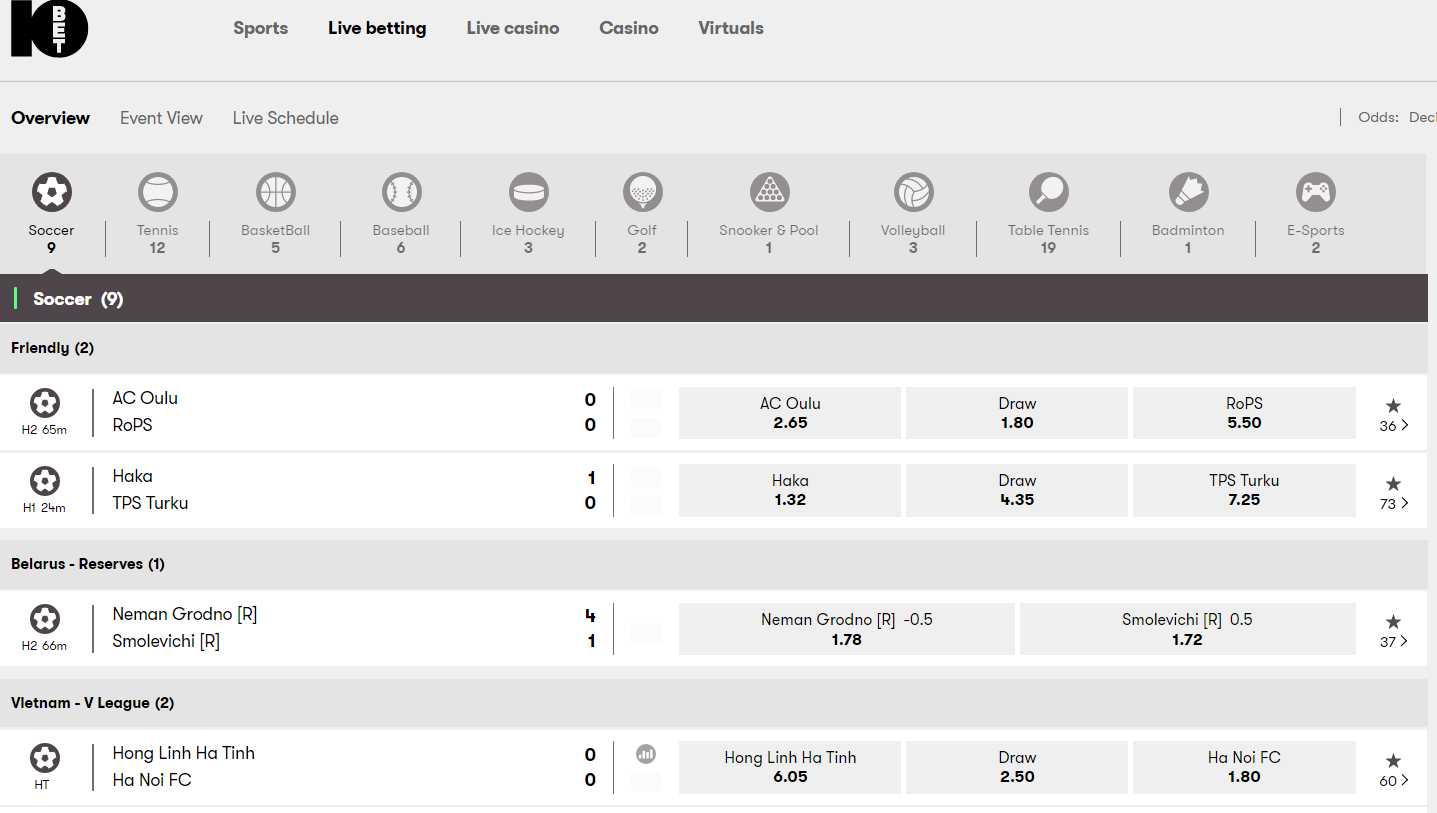Switch to the Event View tab
The height and width of the screenshot is (813, 1437).
(161, 118)
